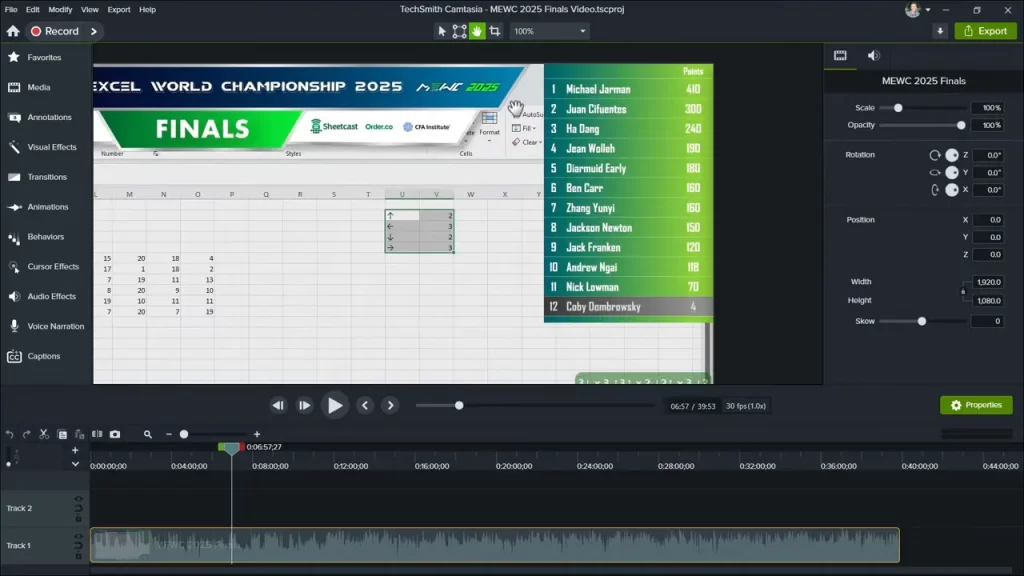Cut selected media using the scissors icon

[x=43, y=434]
